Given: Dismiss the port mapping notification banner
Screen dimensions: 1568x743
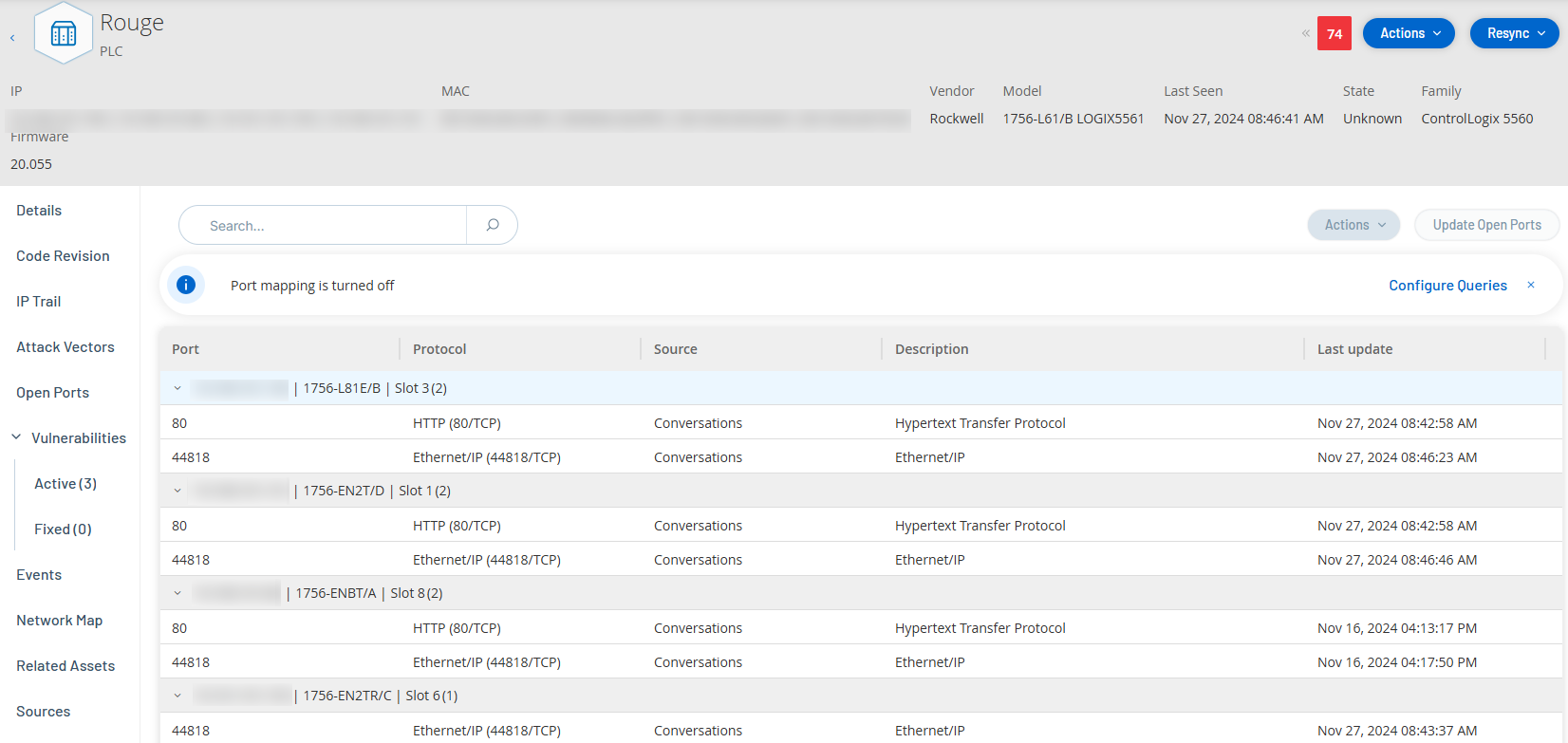Looking at the screenshot, I should click(x=1530, y=285).
